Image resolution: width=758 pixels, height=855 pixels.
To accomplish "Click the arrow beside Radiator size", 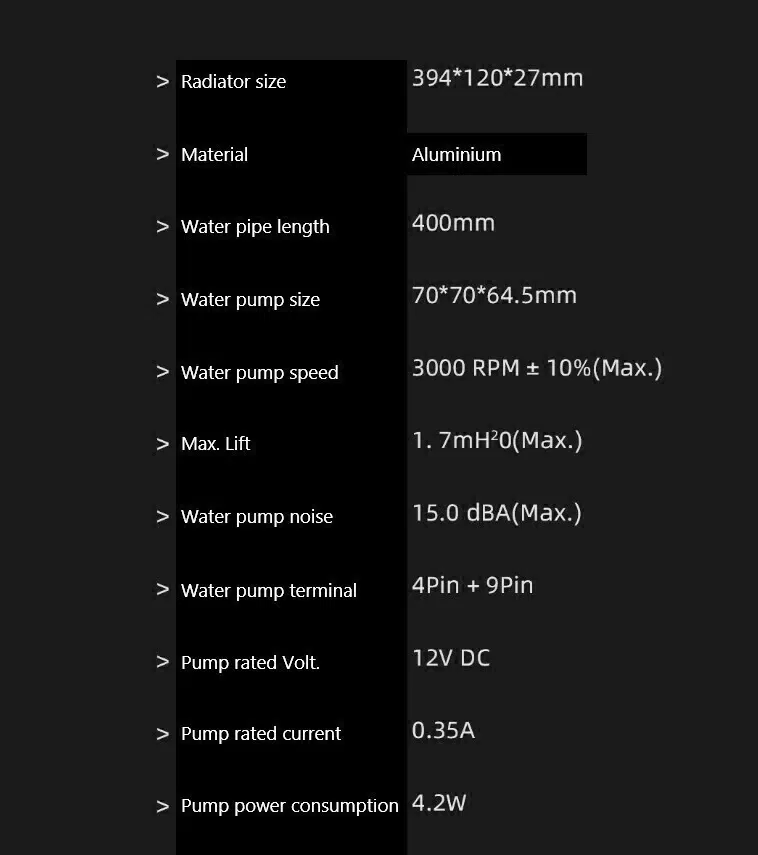I will 163,82.
